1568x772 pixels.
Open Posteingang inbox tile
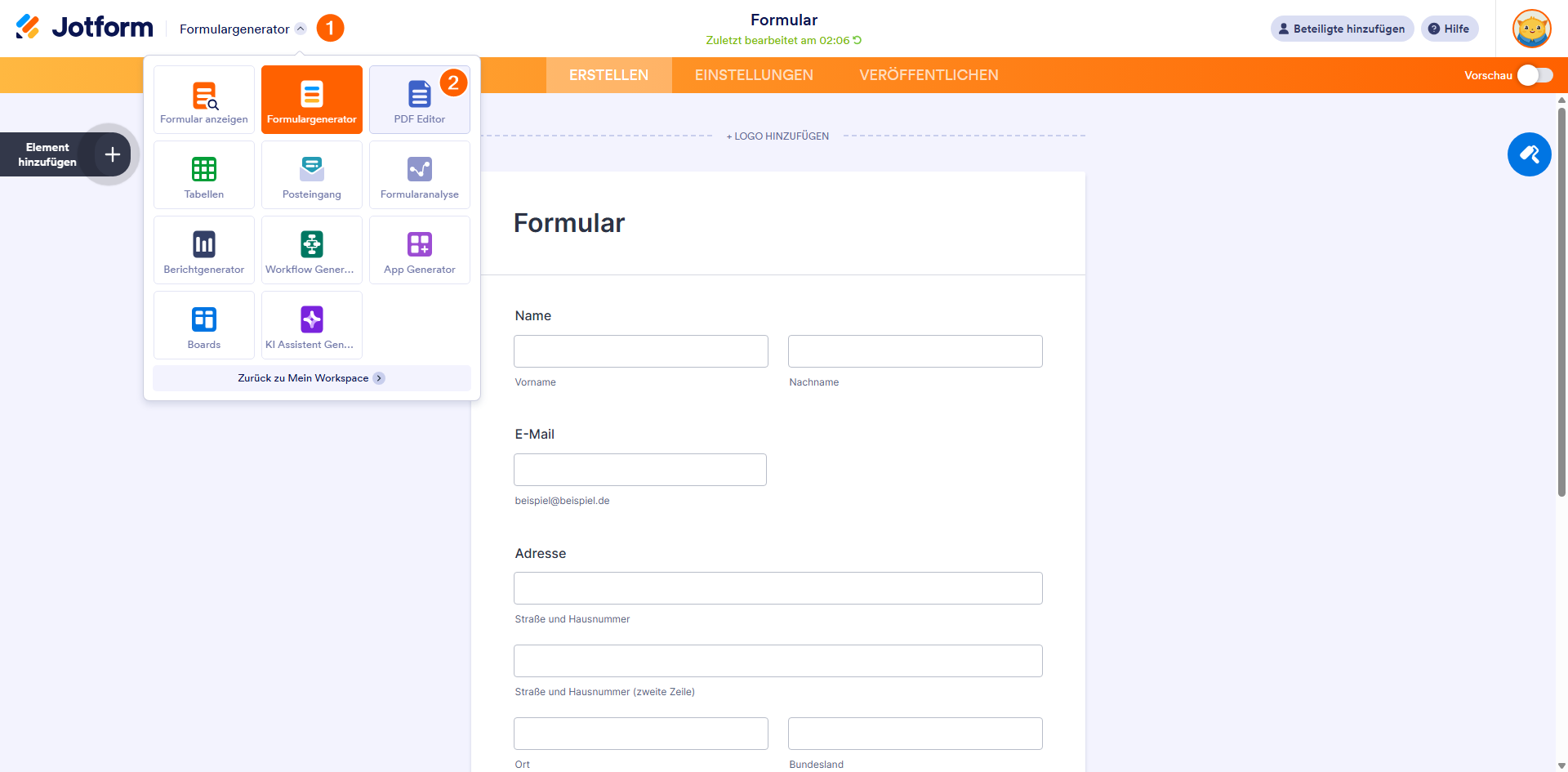point(312,175)
